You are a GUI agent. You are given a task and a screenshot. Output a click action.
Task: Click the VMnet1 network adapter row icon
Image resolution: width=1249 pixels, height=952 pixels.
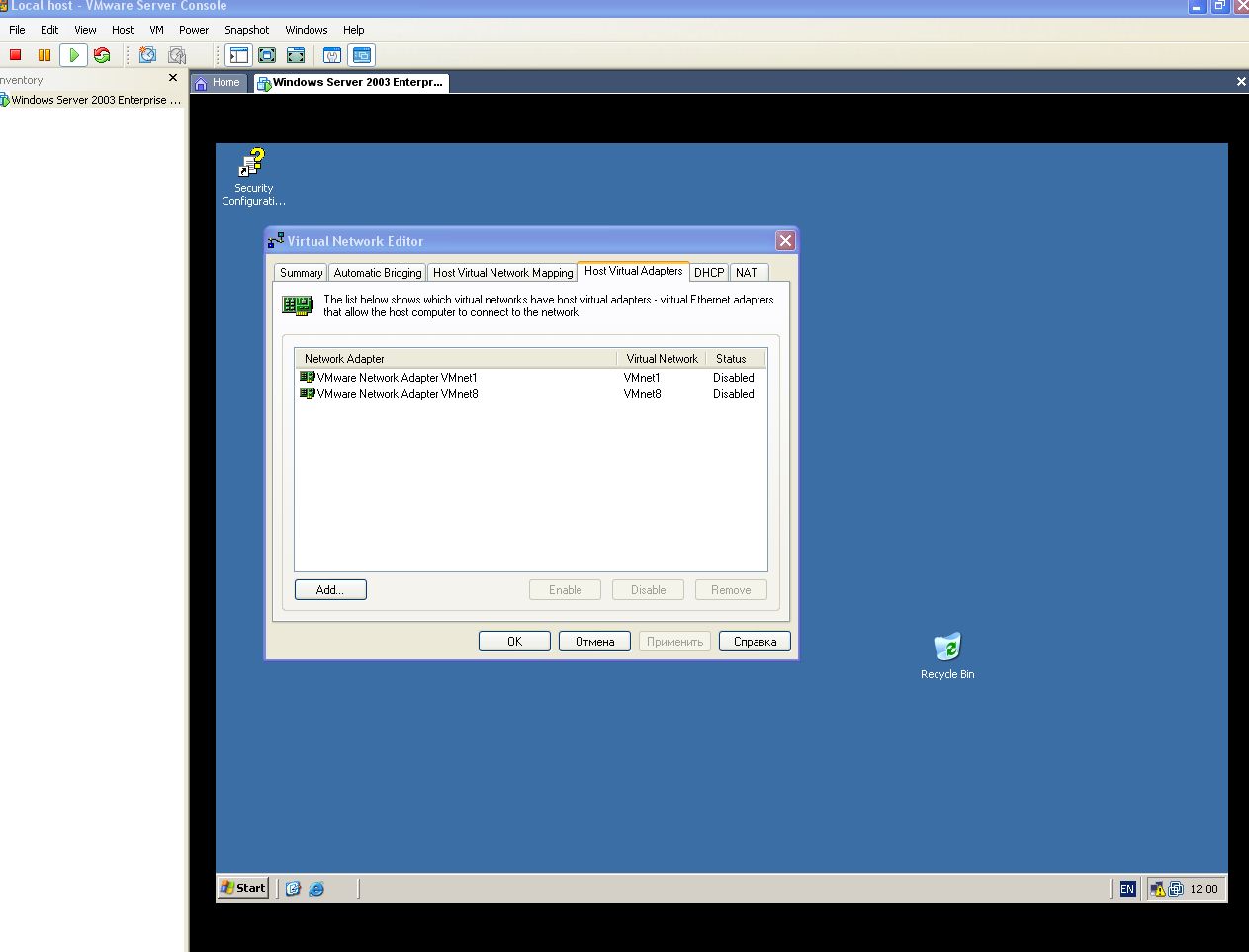[x=308, y=377]
